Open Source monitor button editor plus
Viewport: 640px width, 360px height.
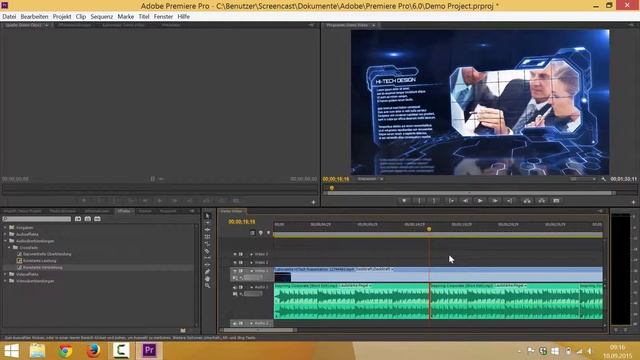pyautogui.click(x=313, y=202)
